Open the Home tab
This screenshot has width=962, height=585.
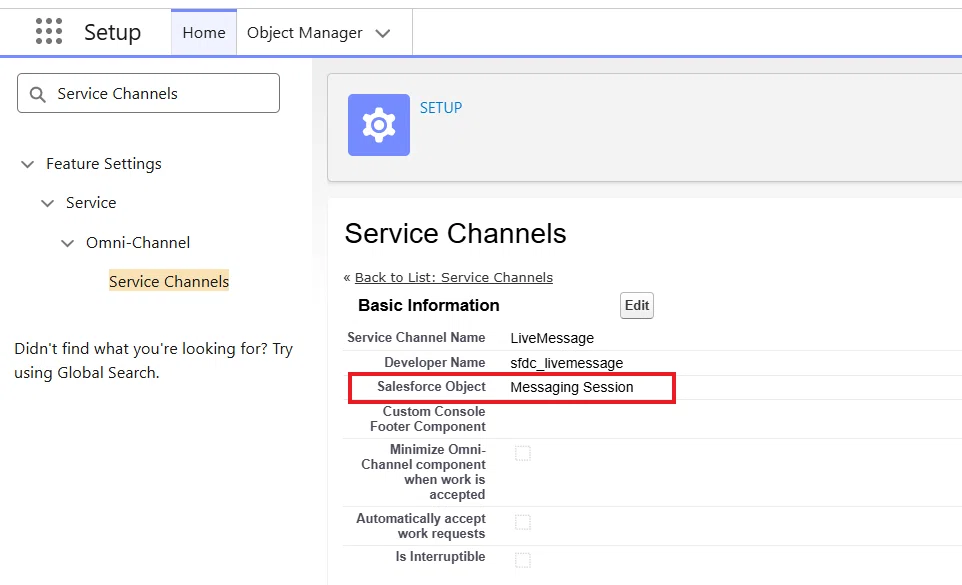tap(204, 32)
